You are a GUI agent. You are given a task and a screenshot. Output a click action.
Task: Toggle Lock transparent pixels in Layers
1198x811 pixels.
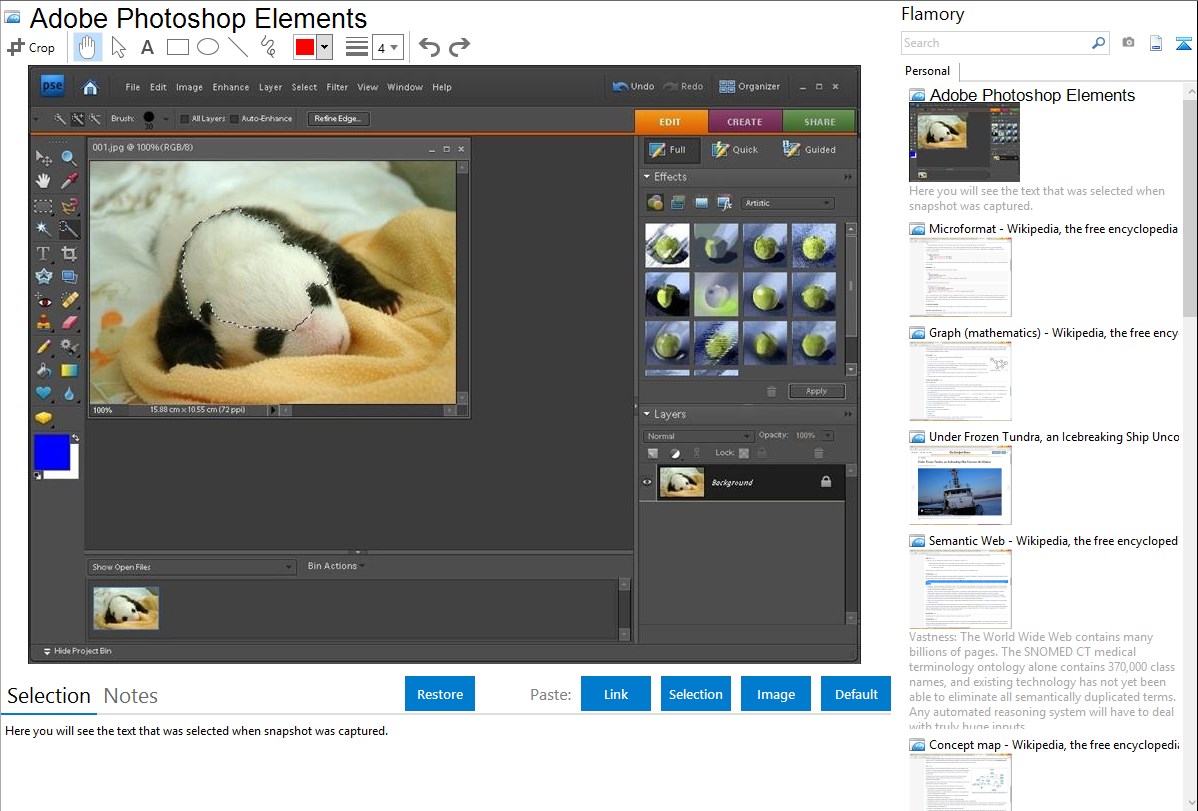pos(744,453)
